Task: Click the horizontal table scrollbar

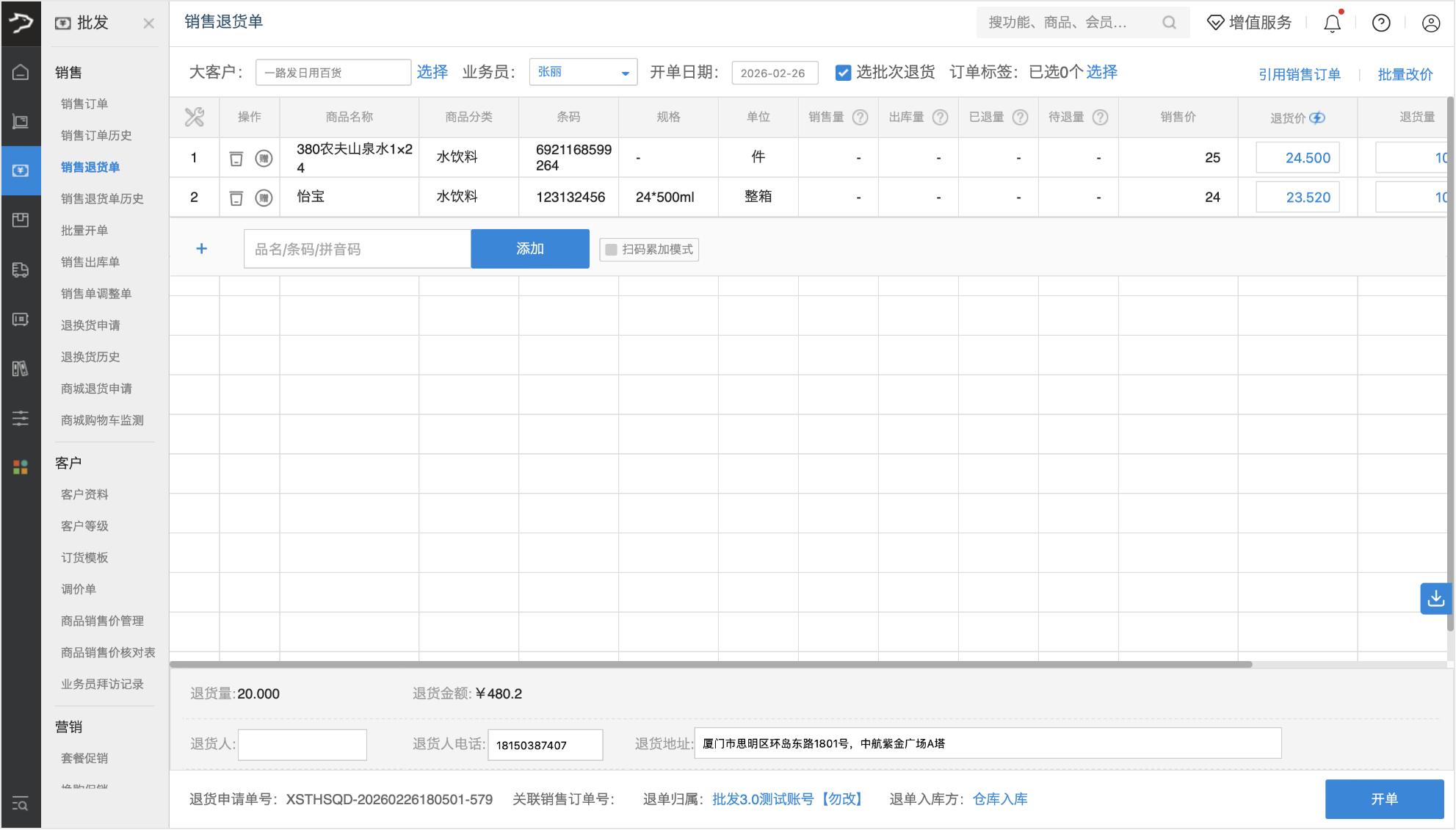Action: [710, 664]
